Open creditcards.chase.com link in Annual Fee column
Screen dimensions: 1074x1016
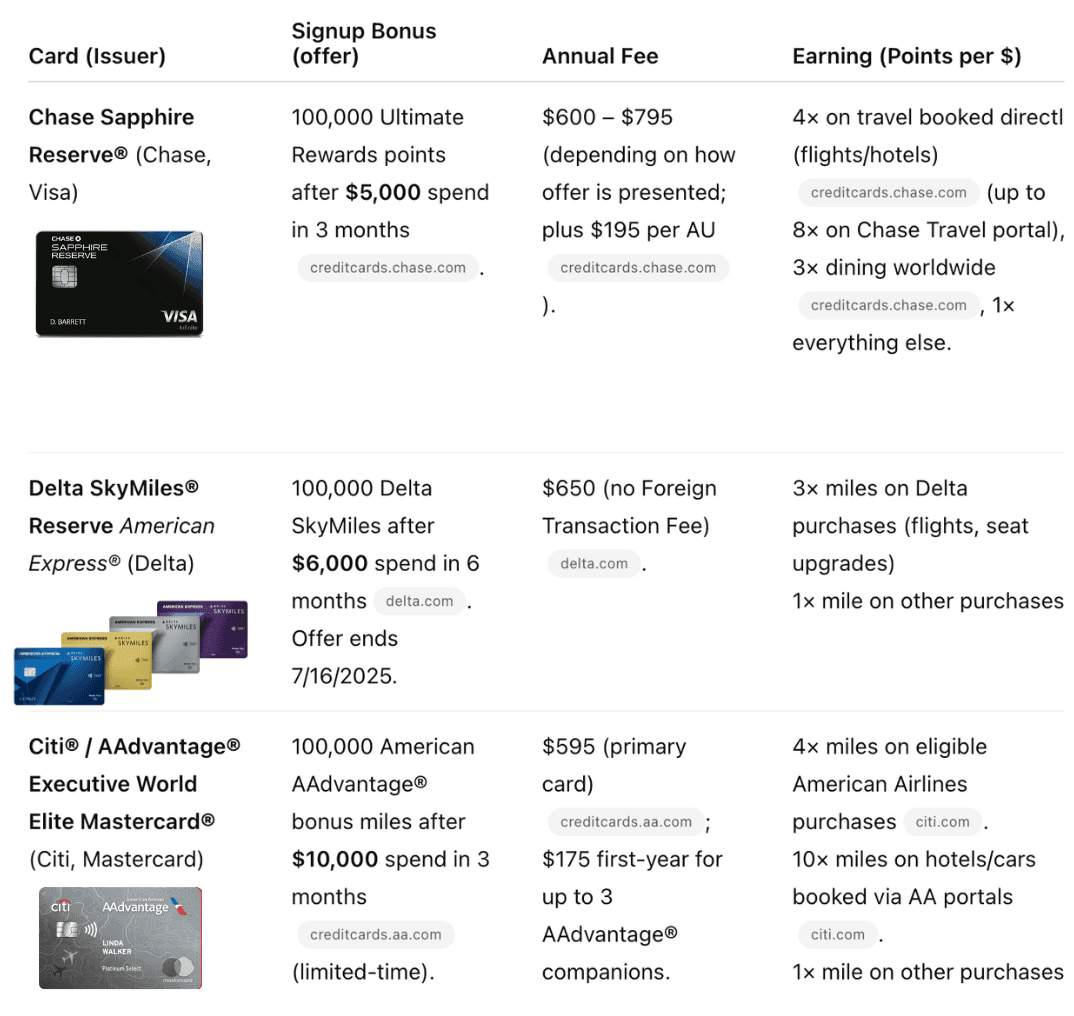pyautogui.click(x=638, y=268)
